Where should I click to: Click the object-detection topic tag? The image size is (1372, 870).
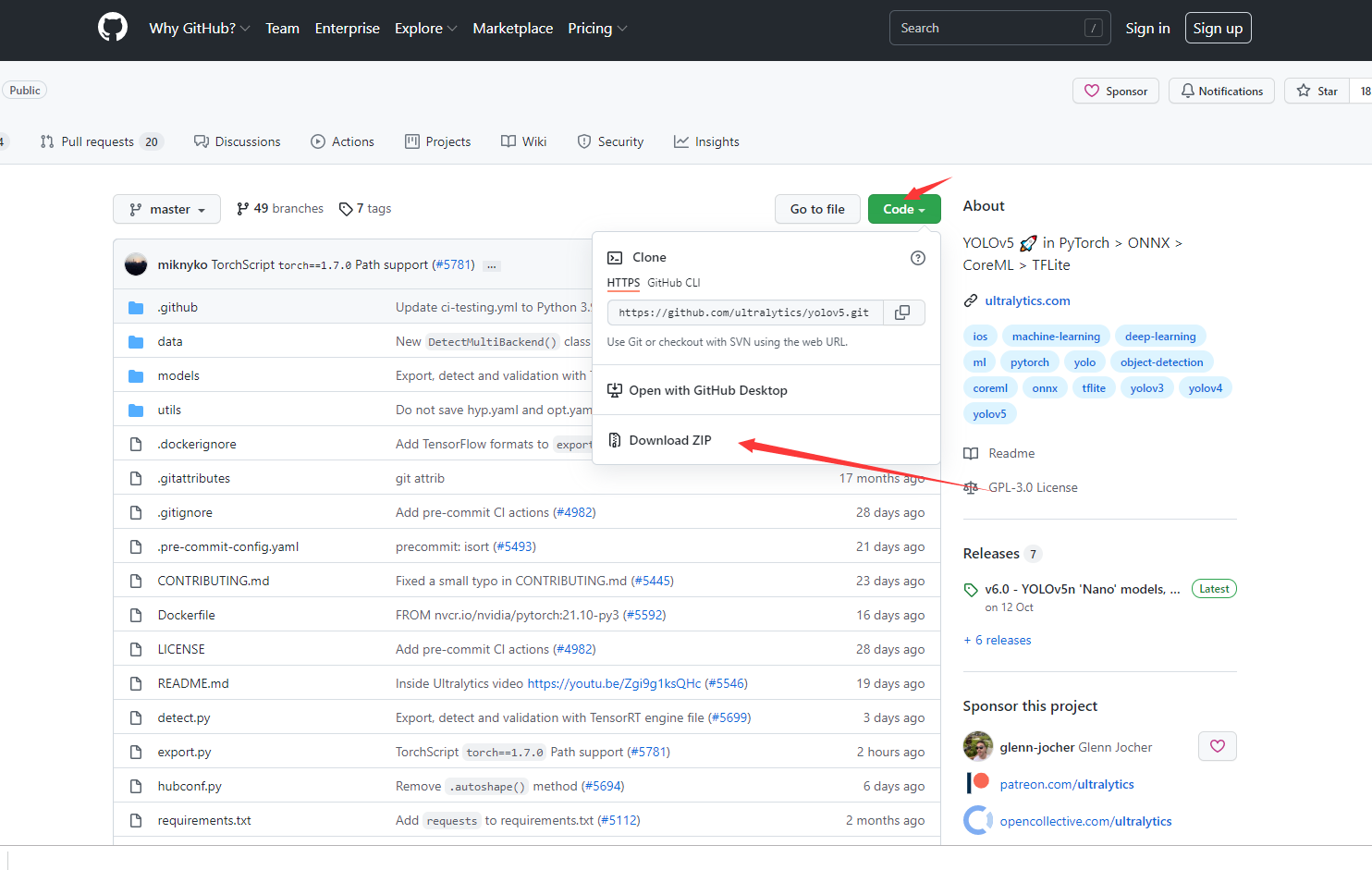(x=1162, y=362)
